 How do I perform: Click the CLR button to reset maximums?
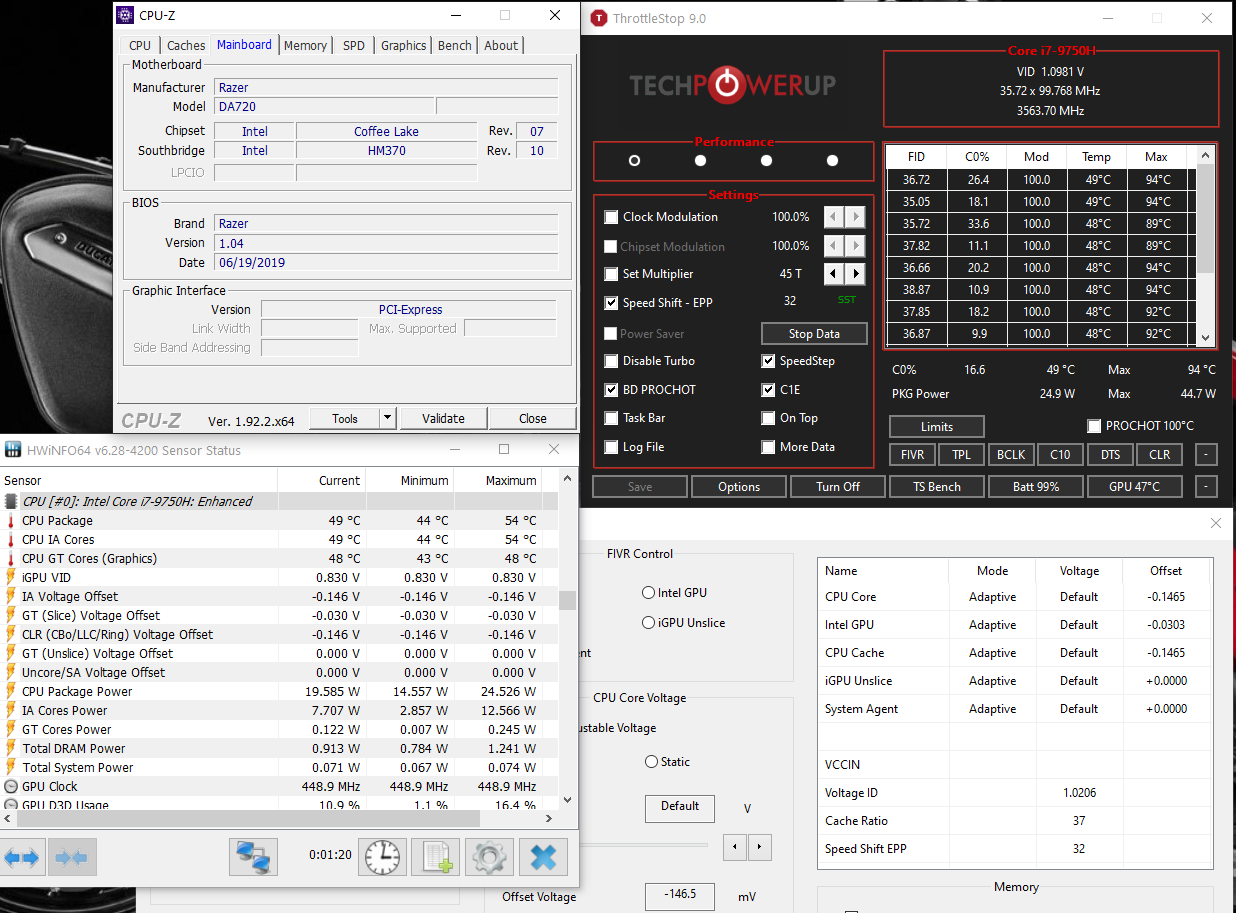pyautogui.click(x=1159, y=455)
